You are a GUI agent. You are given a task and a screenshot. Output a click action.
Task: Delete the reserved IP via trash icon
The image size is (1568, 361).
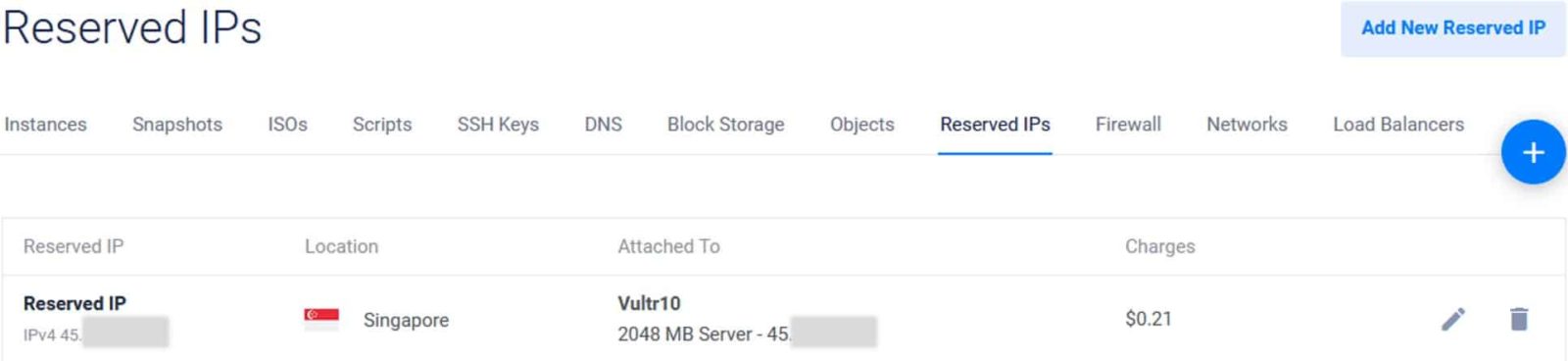click(1519, 319)
